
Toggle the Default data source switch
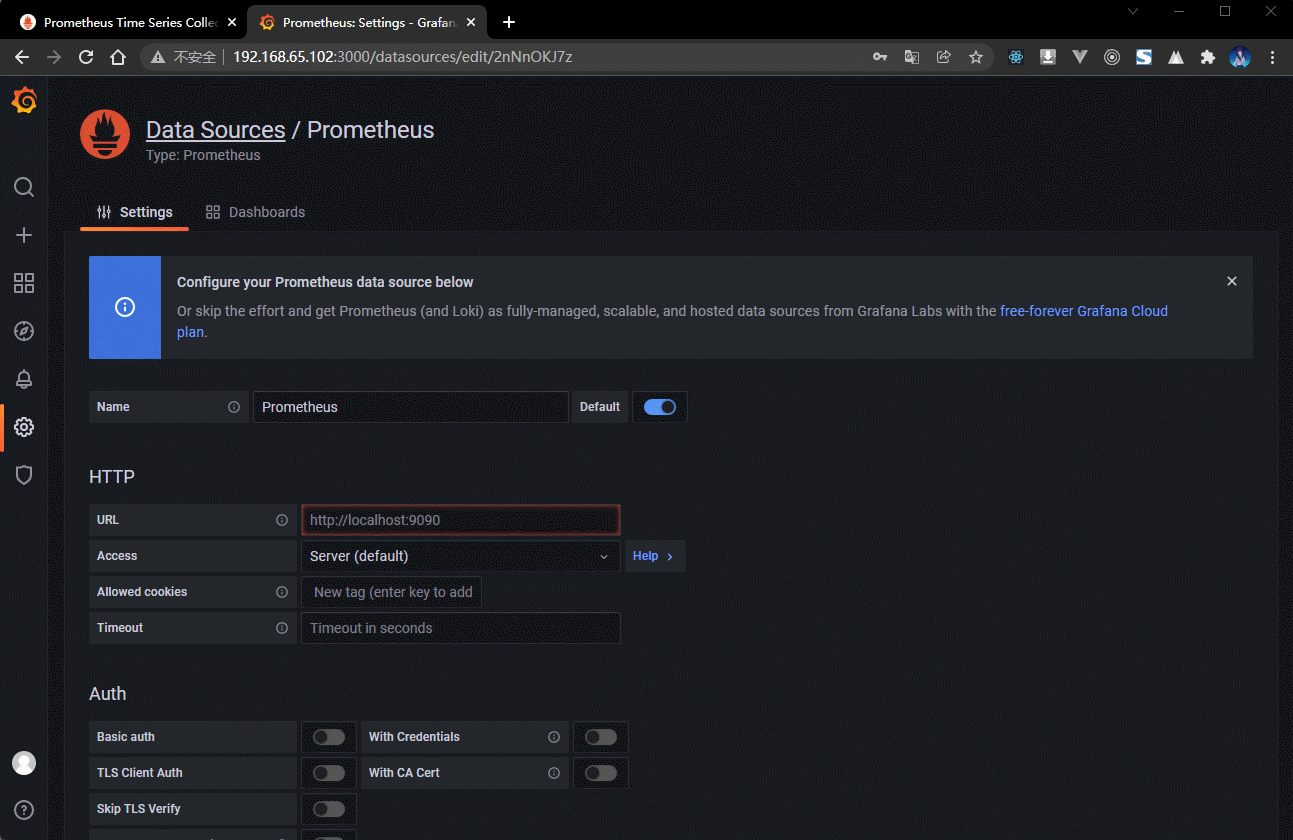pos(660,407)
